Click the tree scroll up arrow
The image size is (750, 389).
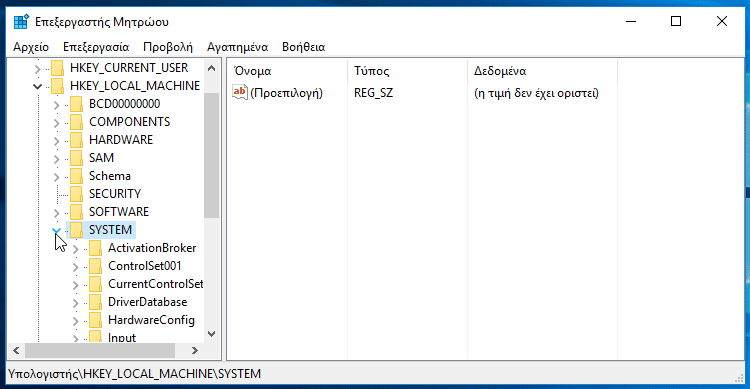211,68
